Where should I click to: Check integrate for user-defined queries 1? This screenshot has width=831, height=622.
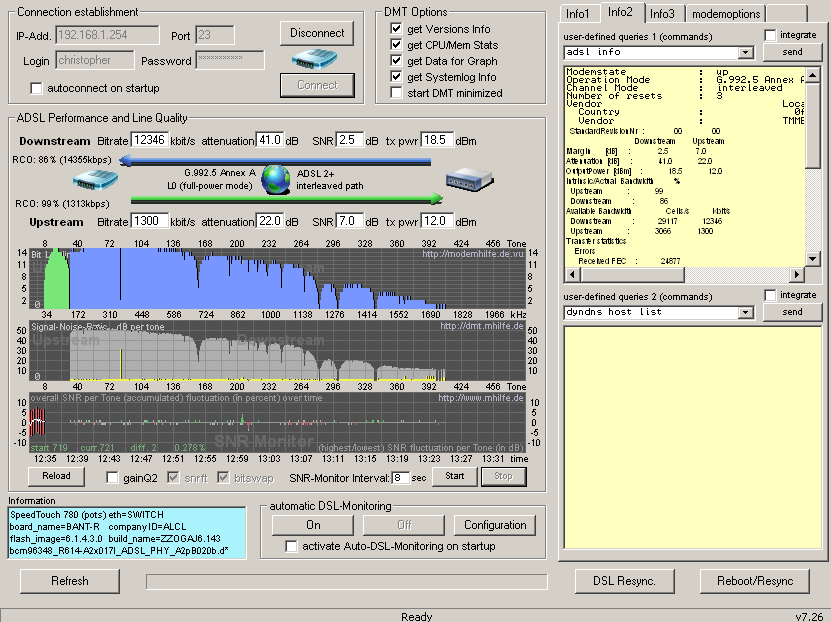click(x=770, y=35)
